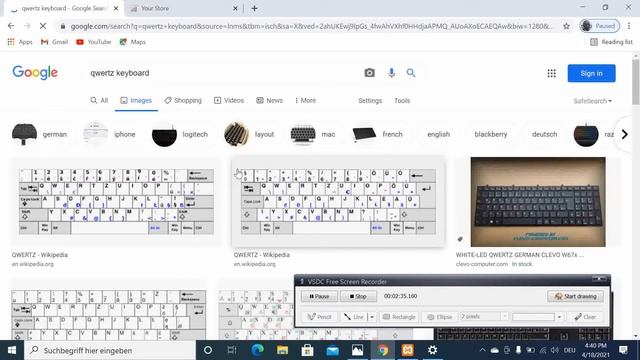Filter images by the deutsch chip
Screen dimensions: 640x360
point(544,134)
